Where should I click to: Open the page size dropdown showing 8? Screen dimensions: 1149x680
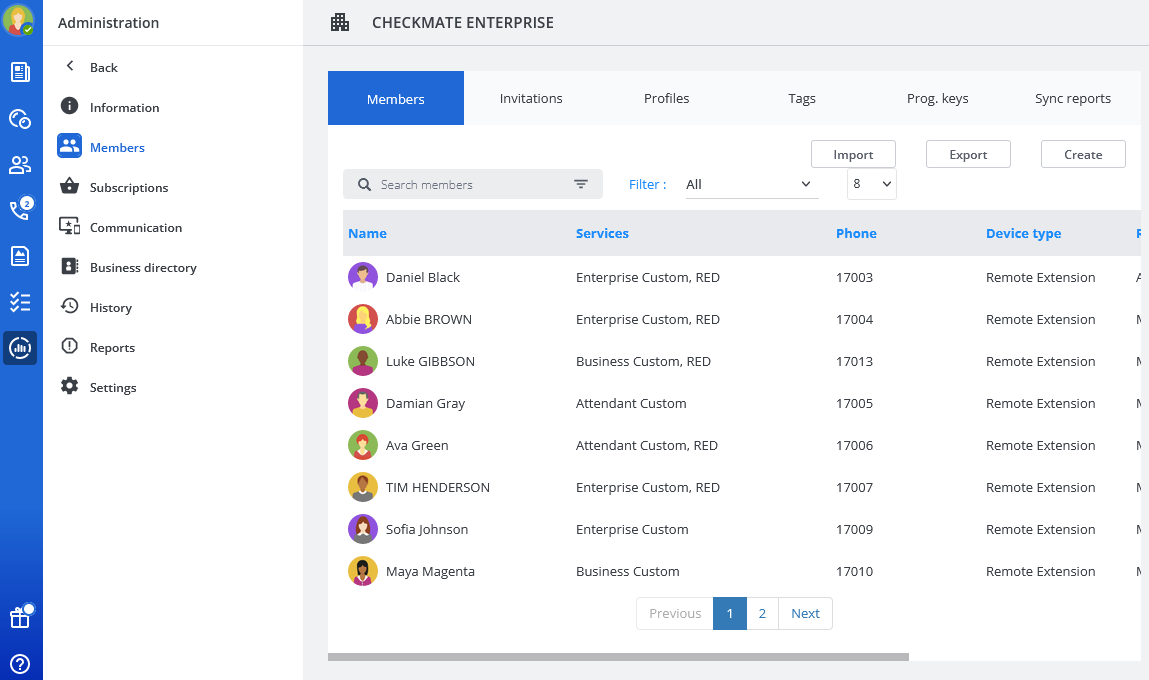tap(871, 184)
